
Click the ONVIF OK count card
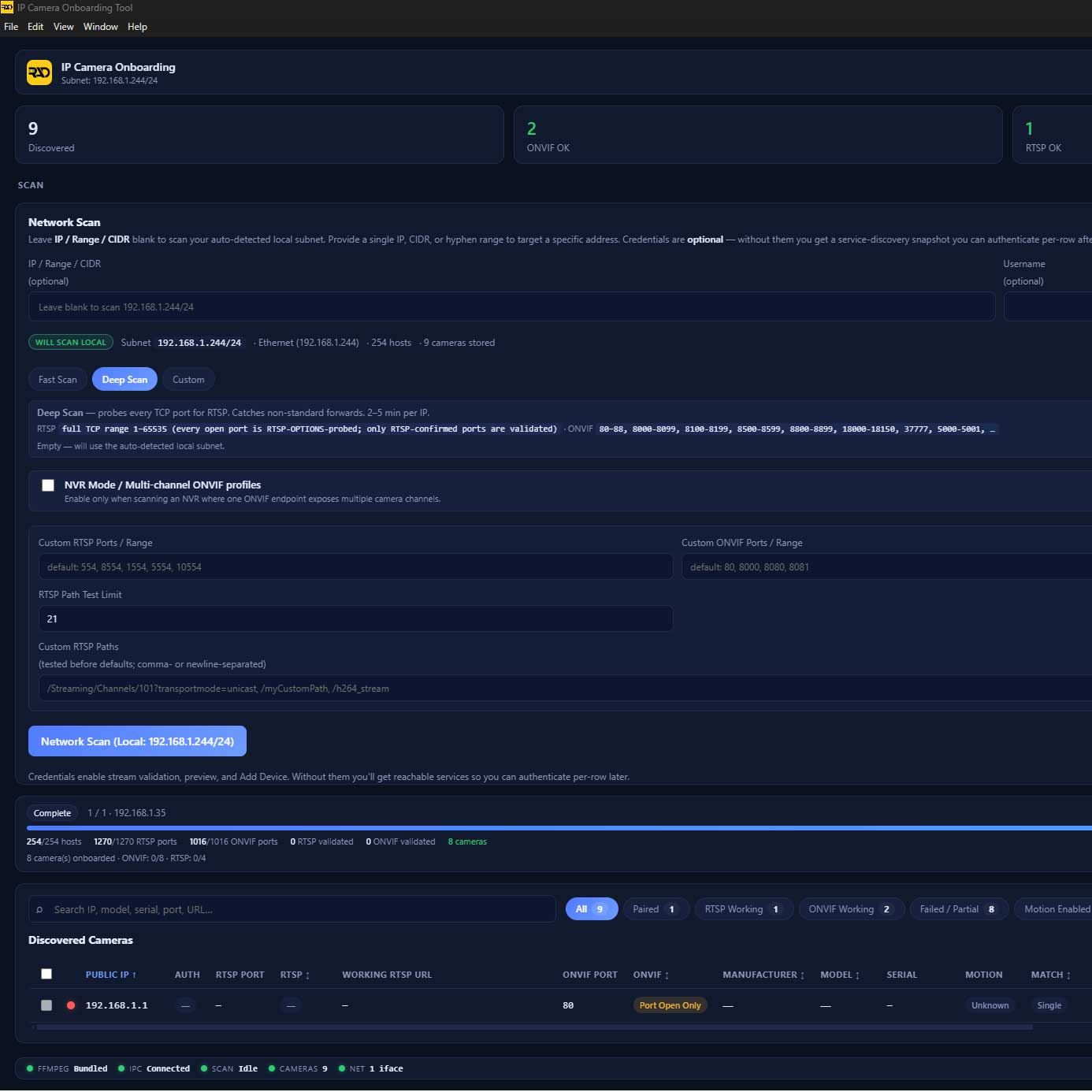(758, 135)
